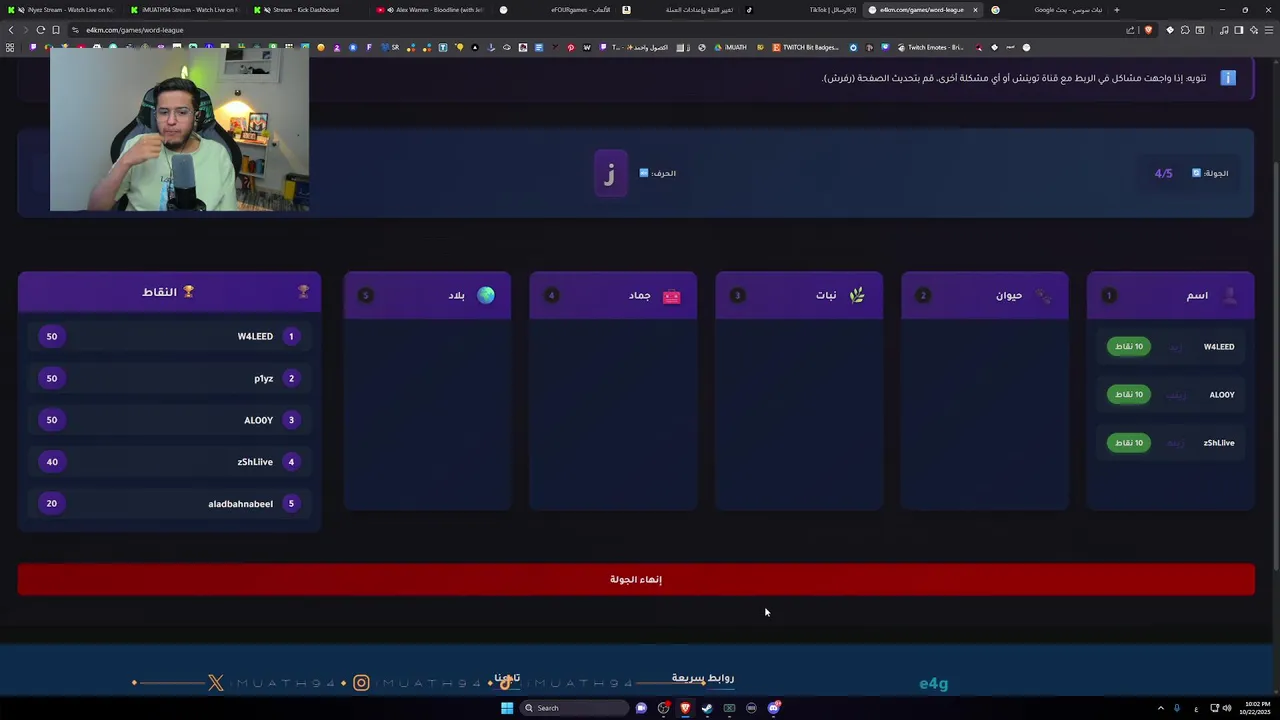Show hidden system tray icons

pos(1161,708)
